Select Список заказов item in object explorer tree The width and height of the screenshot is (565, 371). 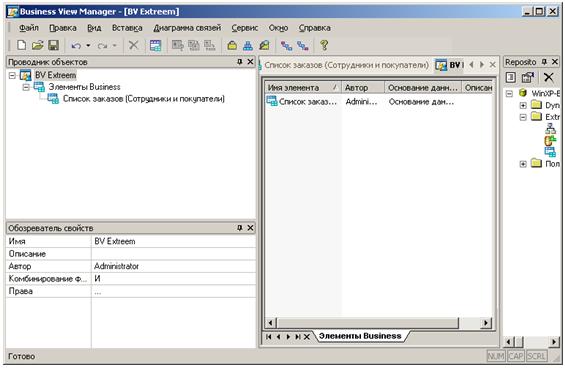[143, 99]
